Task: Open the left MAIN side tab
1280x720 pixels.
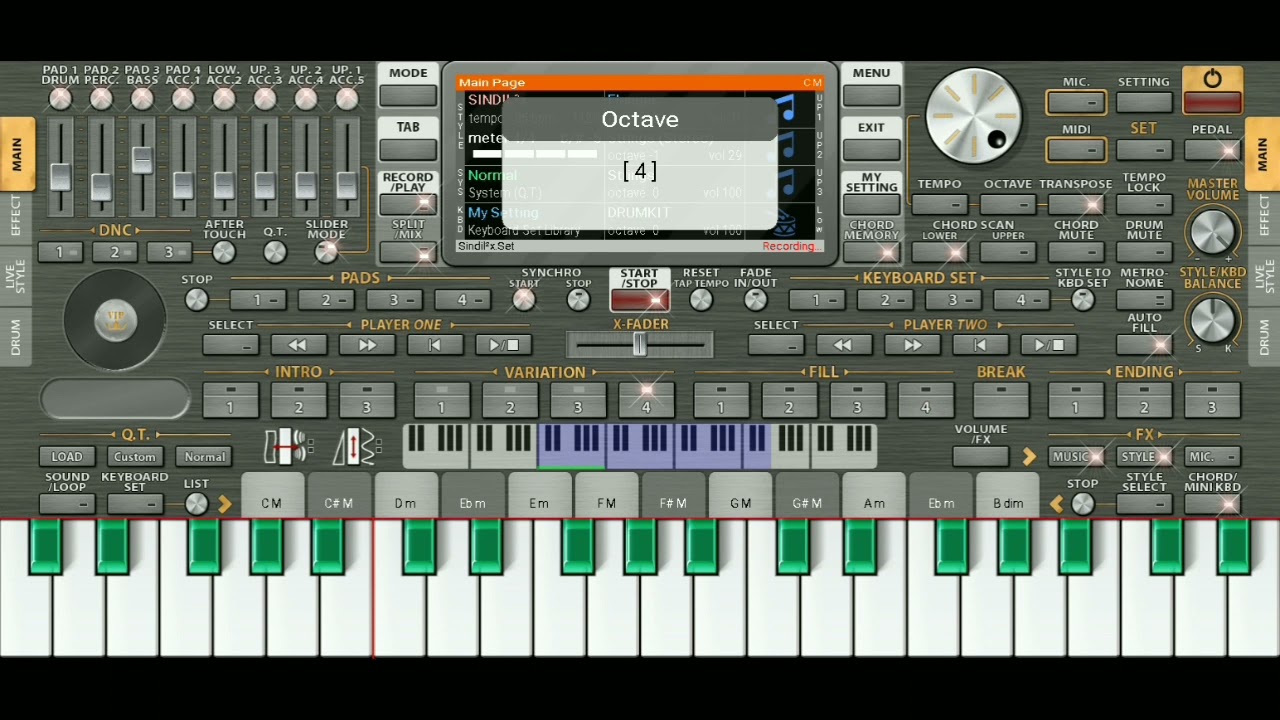Action: click(17, 154)
